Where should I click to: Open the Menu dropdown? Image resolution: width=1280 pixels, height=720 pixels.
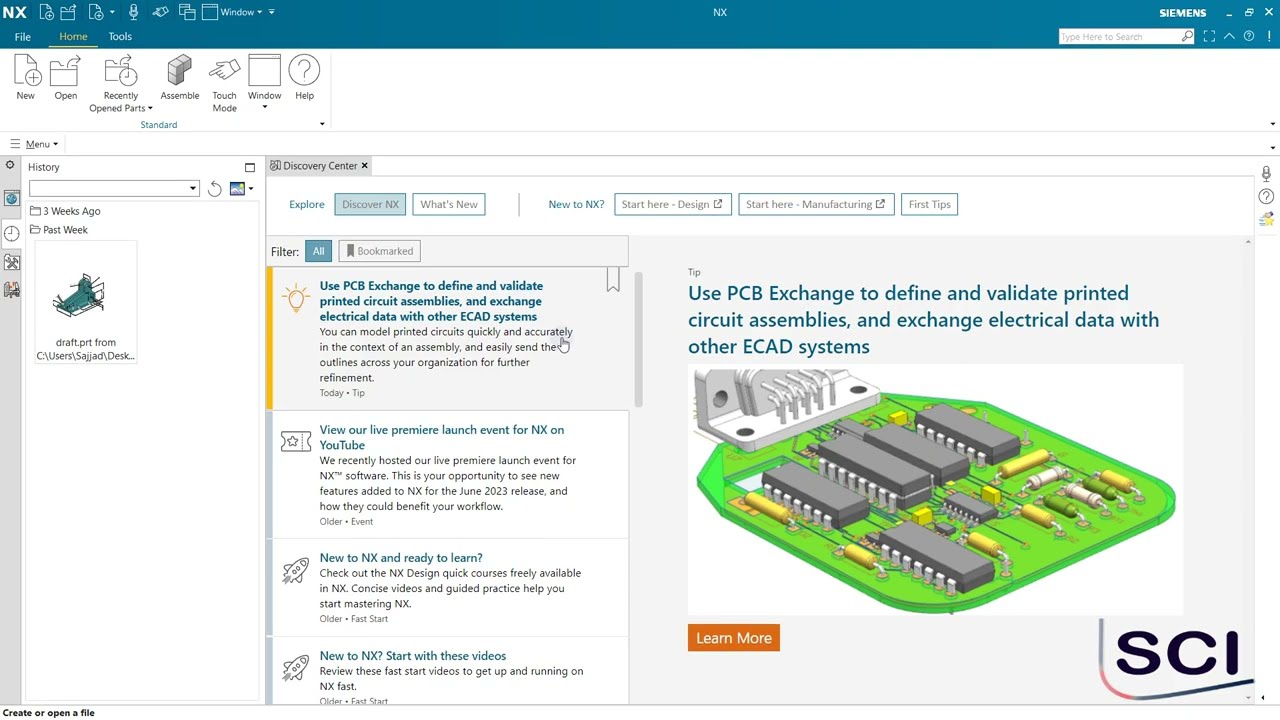point(34,144)
